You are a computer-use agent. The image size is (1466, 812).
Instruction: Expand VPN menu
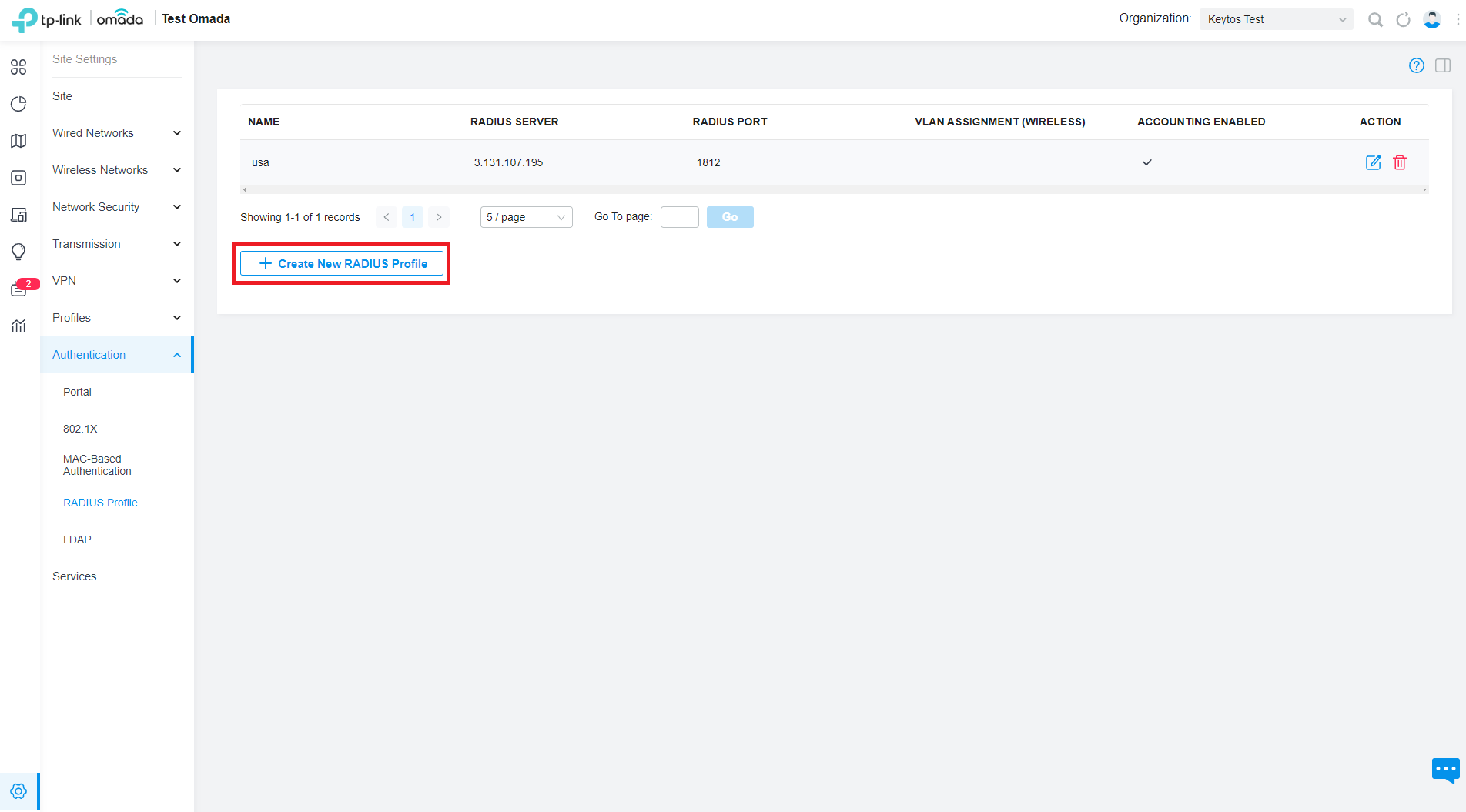click(x=116, y=281)
